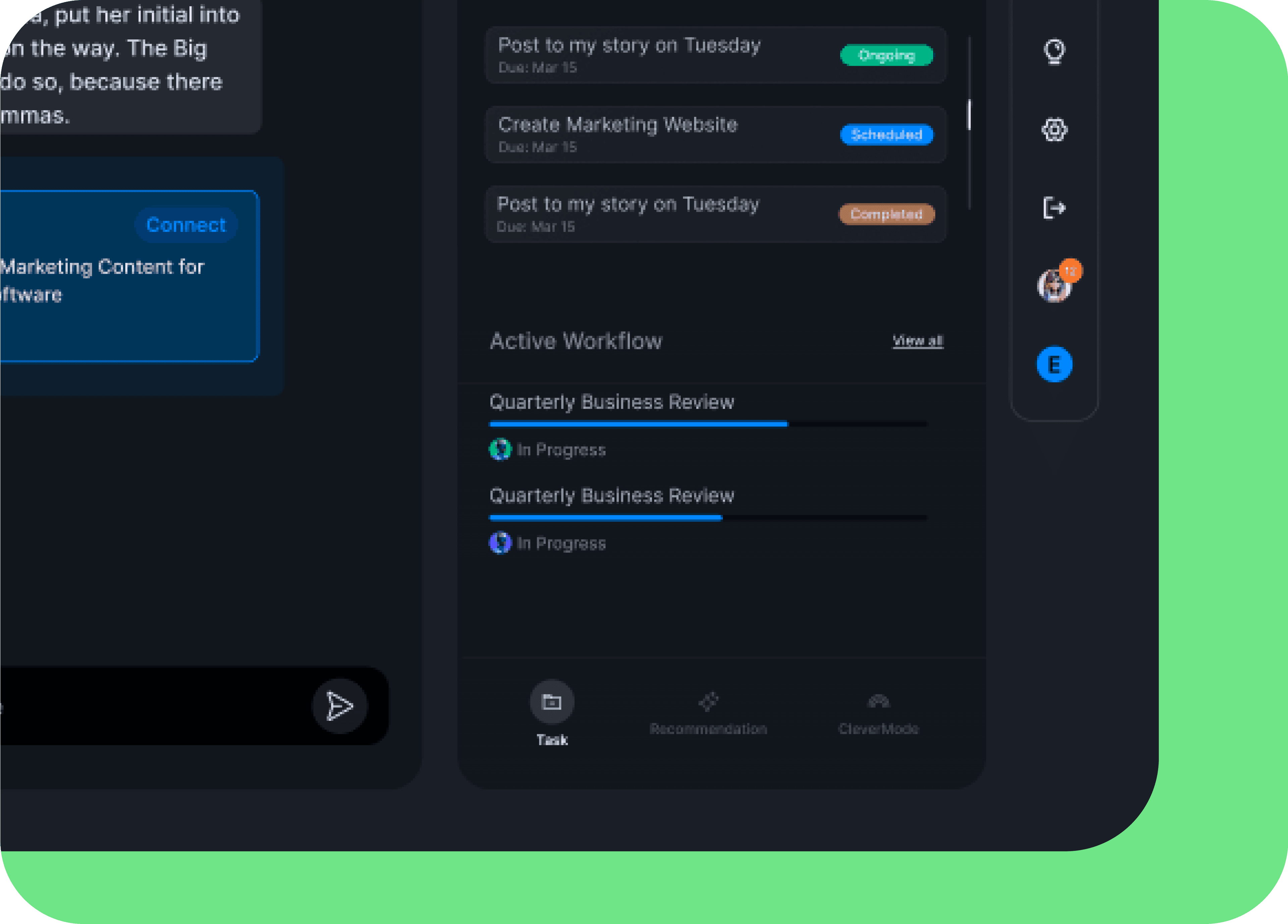Select the lightbulb icon in the sidebar
This screenshot has width=1288, height=924.
[x=1055, y=51]
